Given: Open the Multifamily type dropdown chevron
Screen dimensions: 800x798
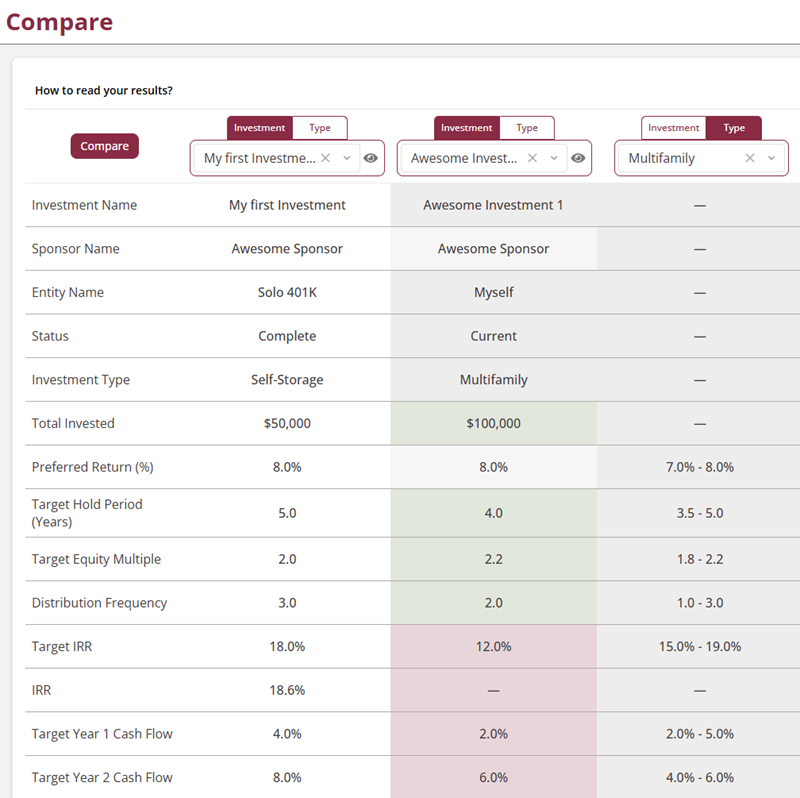Looking at the screenshot, I should pyautogui.click(x=771, y=158).
